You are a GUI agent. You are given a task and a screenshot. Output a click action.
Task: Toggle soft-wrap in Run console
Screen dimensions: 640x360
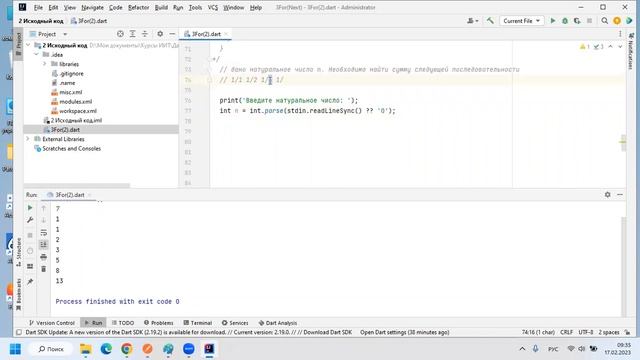[44, 233]
